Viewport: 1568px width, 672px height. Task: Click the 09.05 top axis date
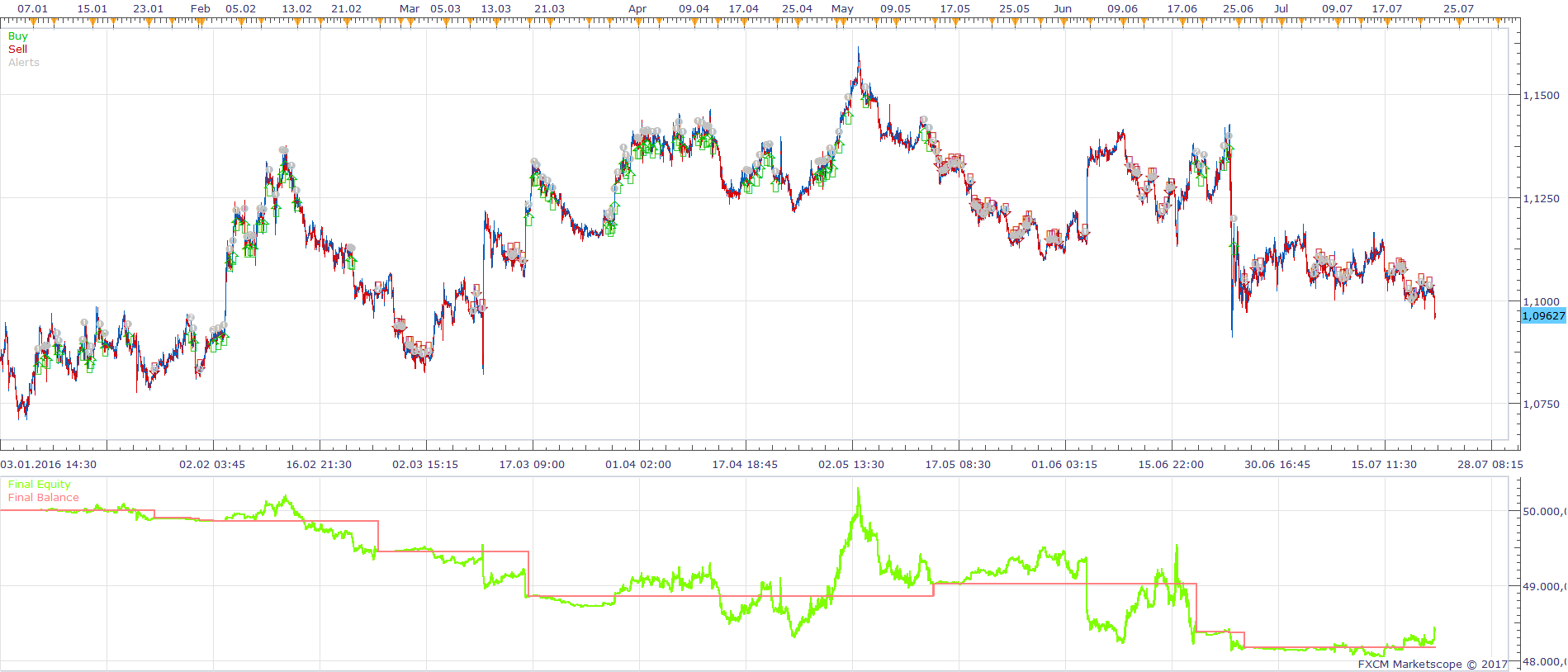[896, 9]
